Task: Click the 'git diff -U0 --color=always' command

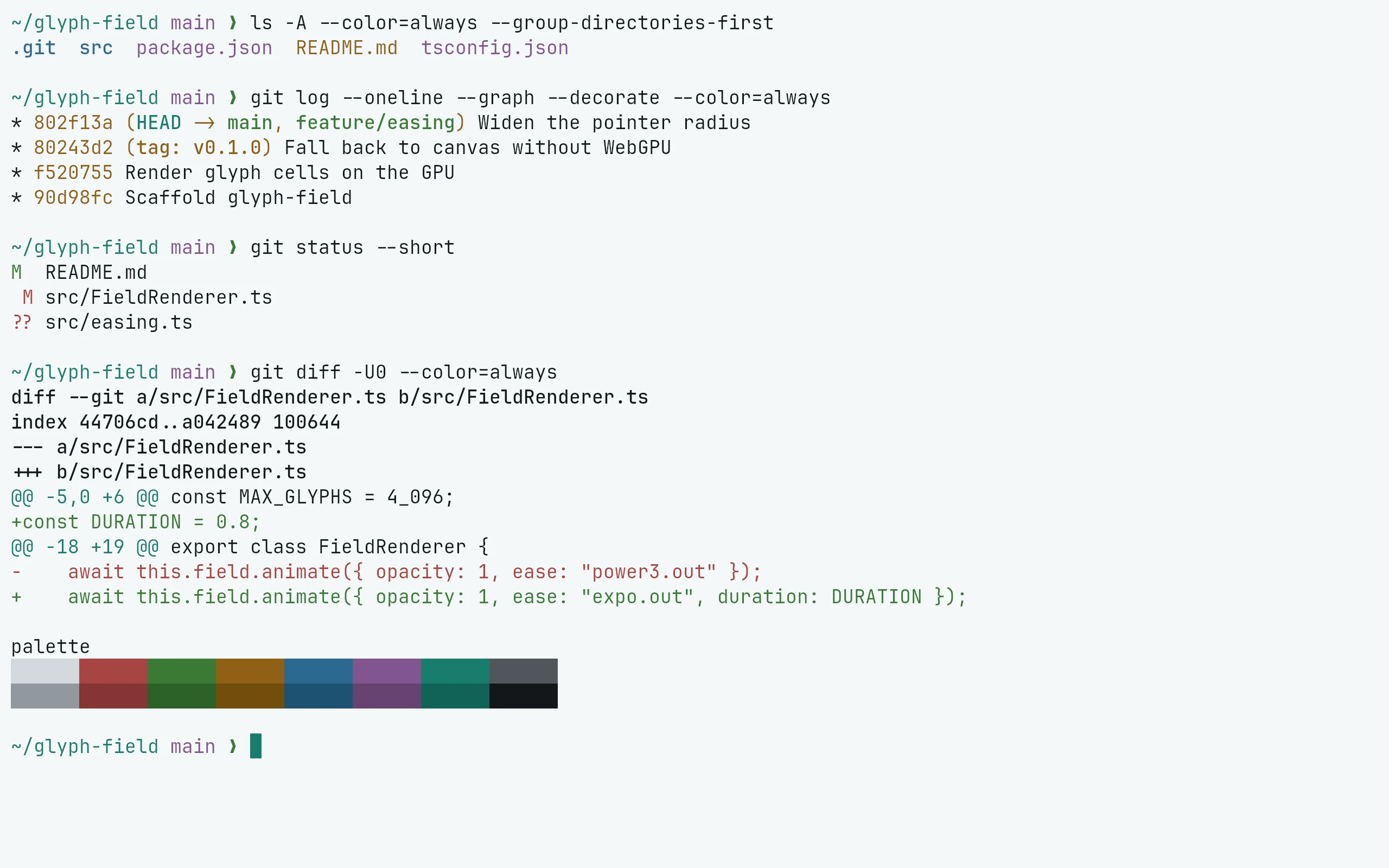Action: [x=404, y=373]
